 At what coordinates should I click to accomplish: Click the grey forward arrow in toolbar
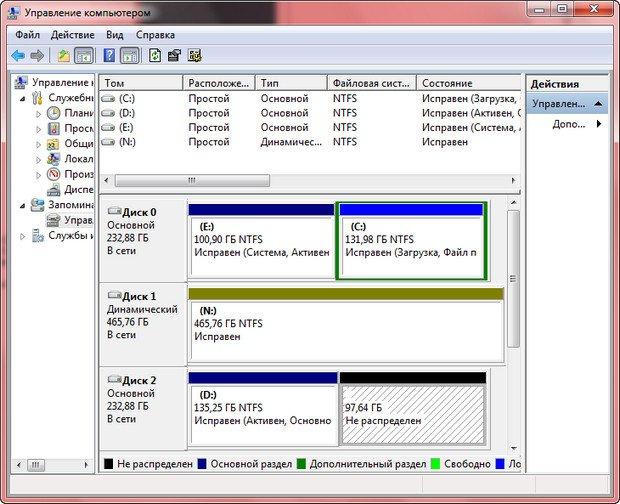[37, 56]
